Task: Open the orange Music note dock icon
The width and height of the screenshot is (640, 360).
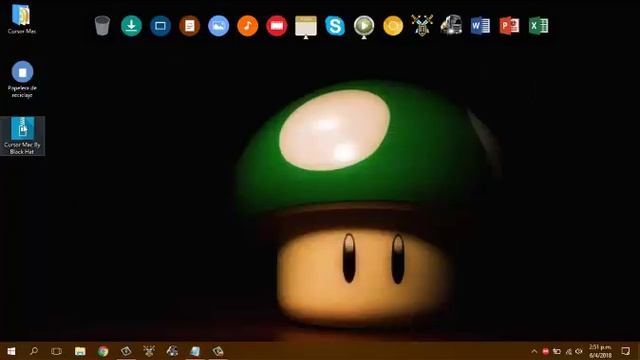Action: [x=248, y=26]
